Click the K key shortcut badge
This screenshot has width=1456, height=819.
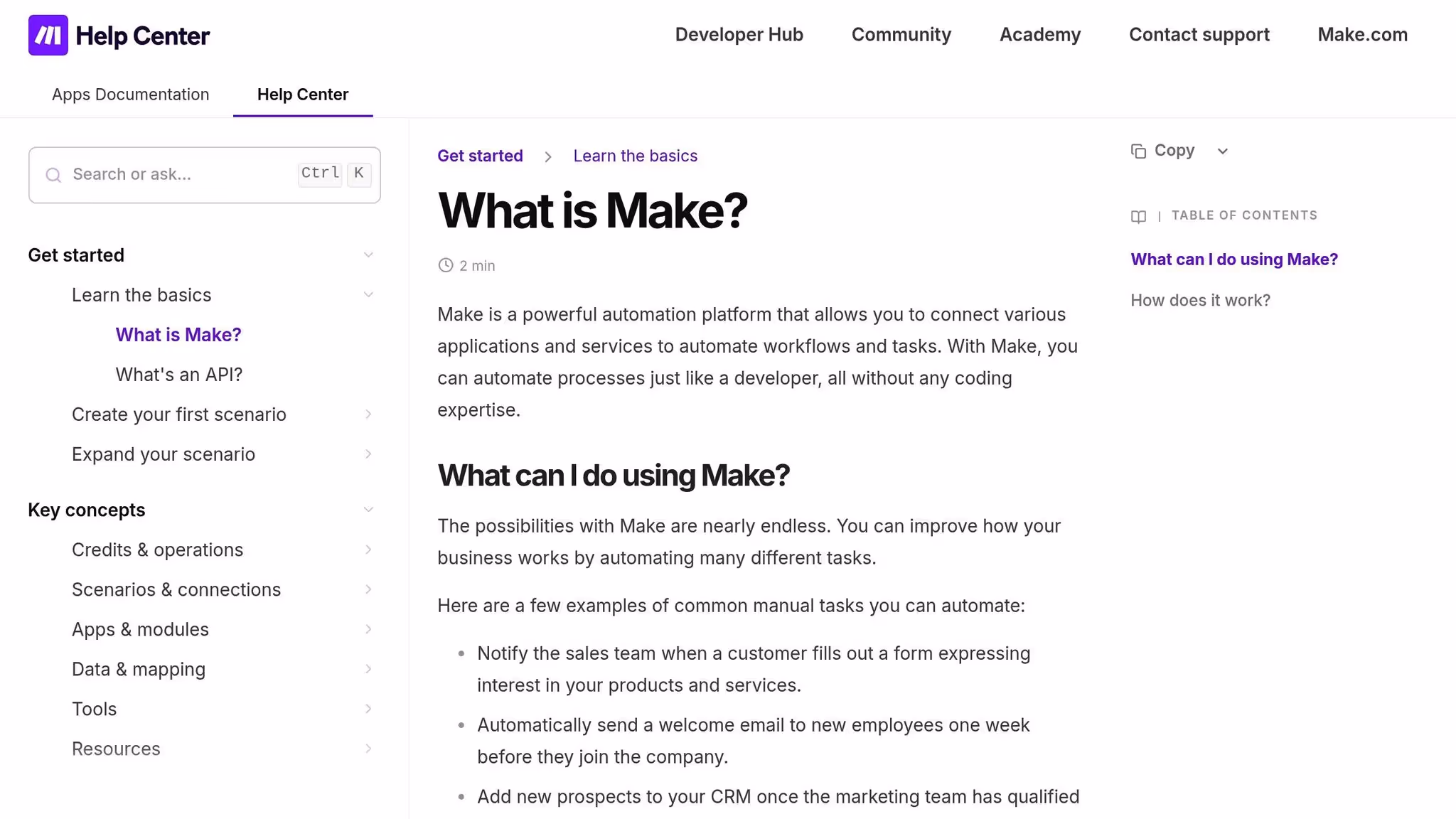click(359, 173)
